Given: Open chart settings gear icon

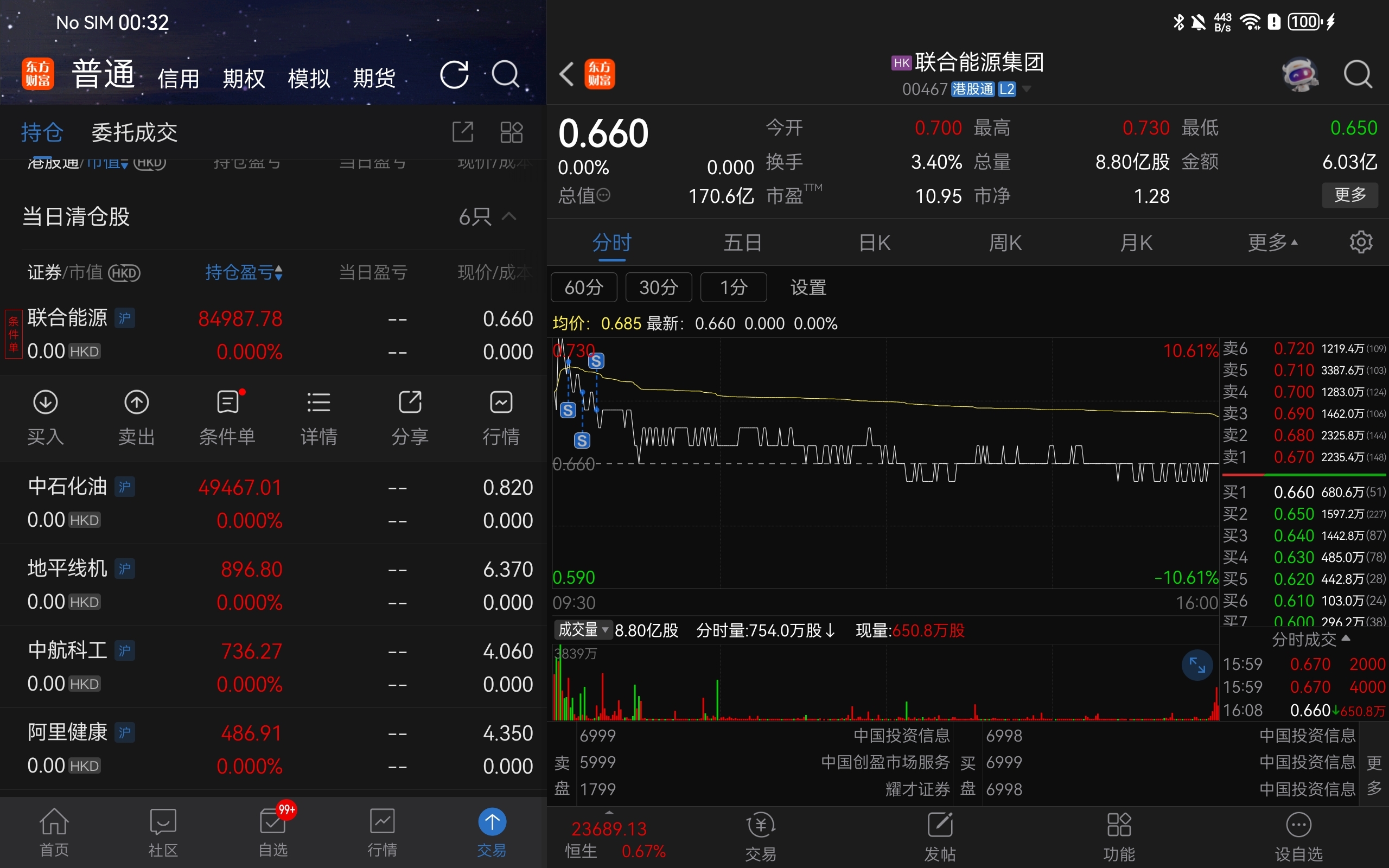Looking at the screenshot, I should (1361, 242).
